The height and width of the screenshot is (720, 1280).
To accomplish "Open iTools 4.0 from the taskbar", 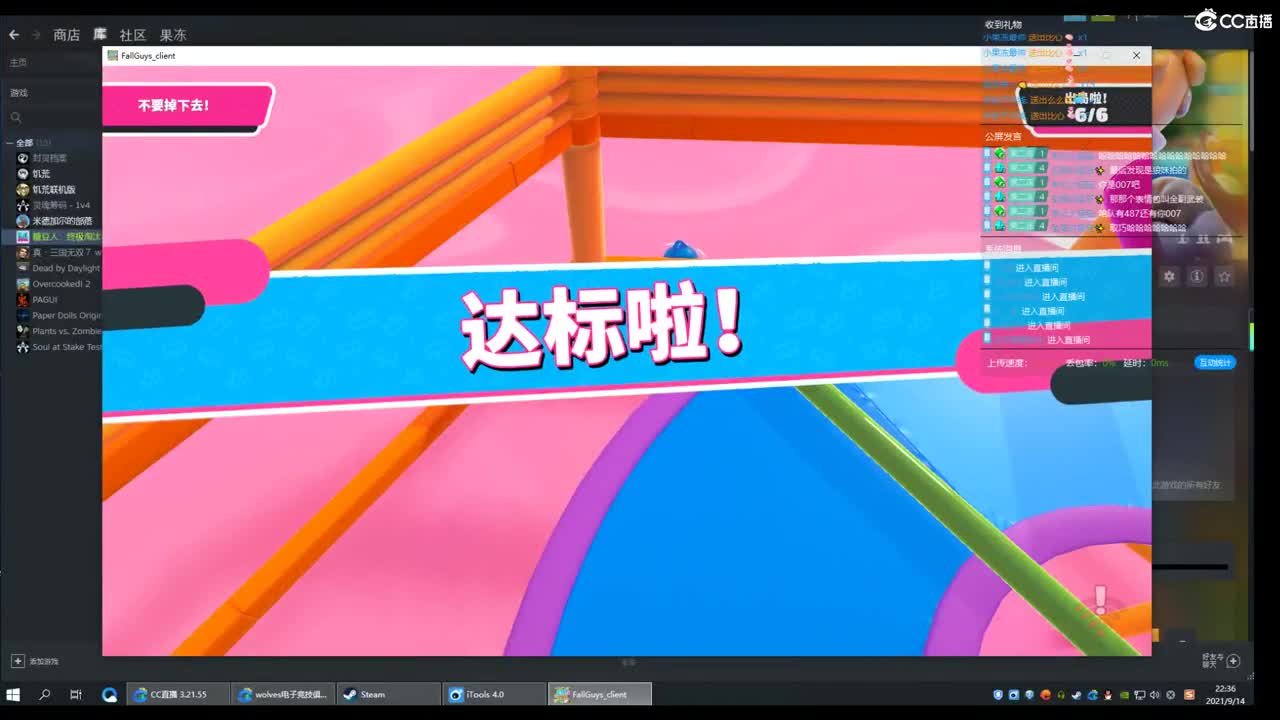I will pos(491,693).
